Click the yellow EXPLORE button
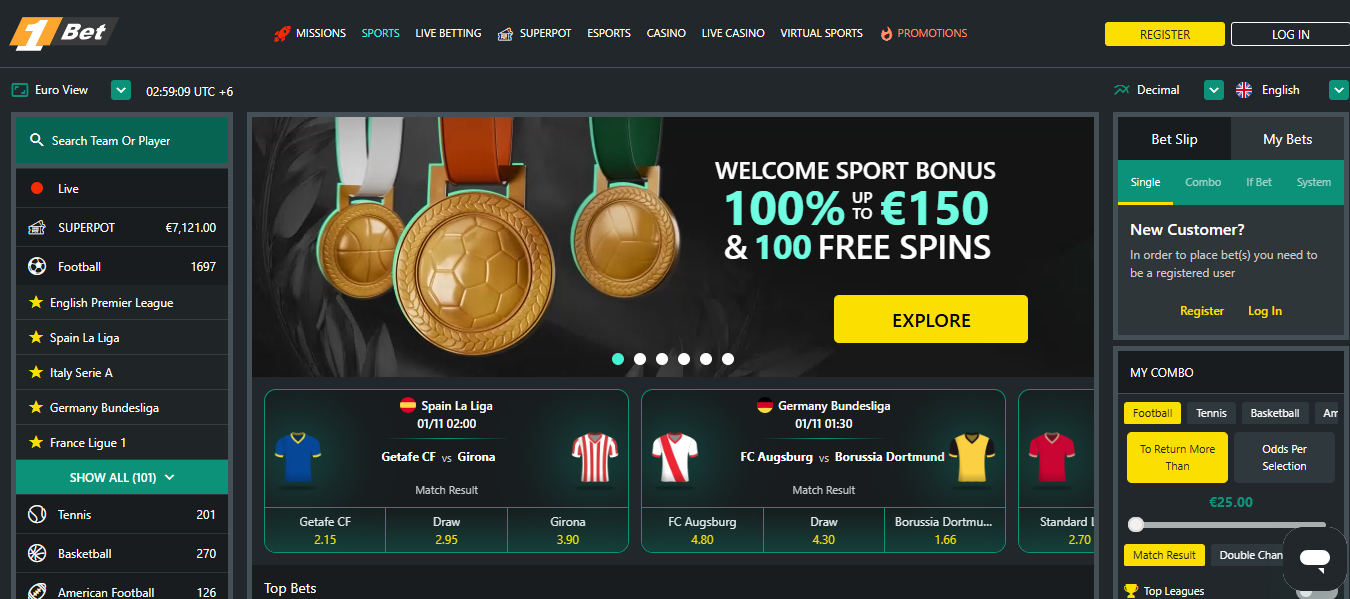The width and height of the screenshot is (1350, 599). [931, 319]
